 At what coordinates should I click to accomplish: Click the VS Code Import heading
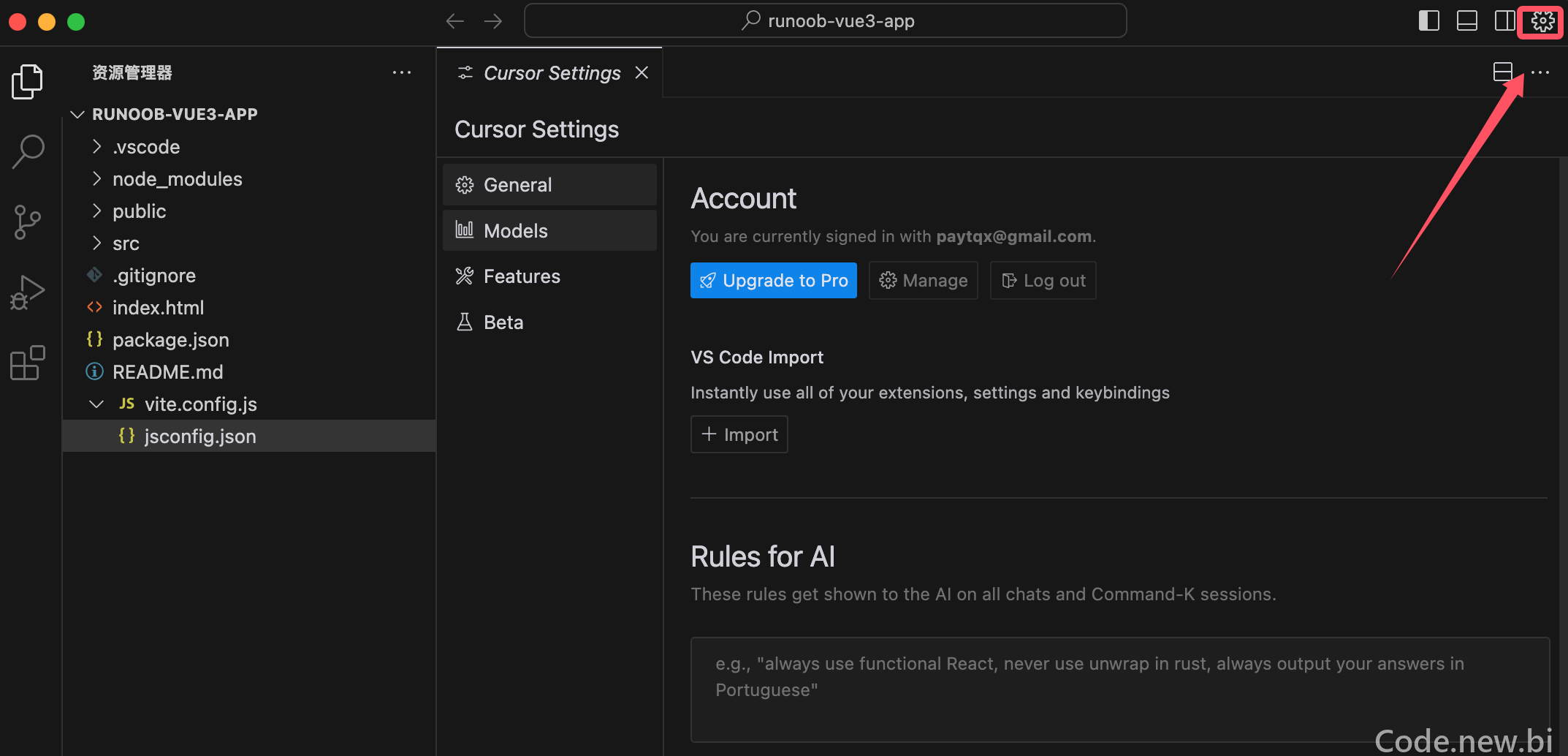[757, 357]
